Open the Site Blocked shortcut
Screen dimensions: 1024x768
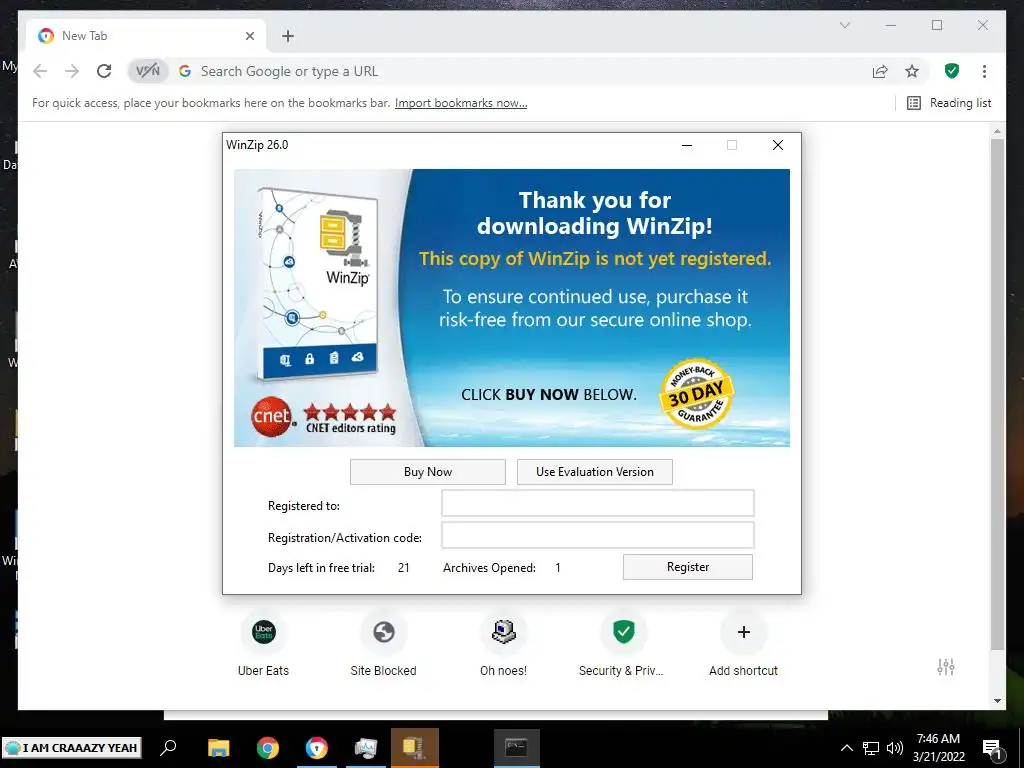pos(383,643)
